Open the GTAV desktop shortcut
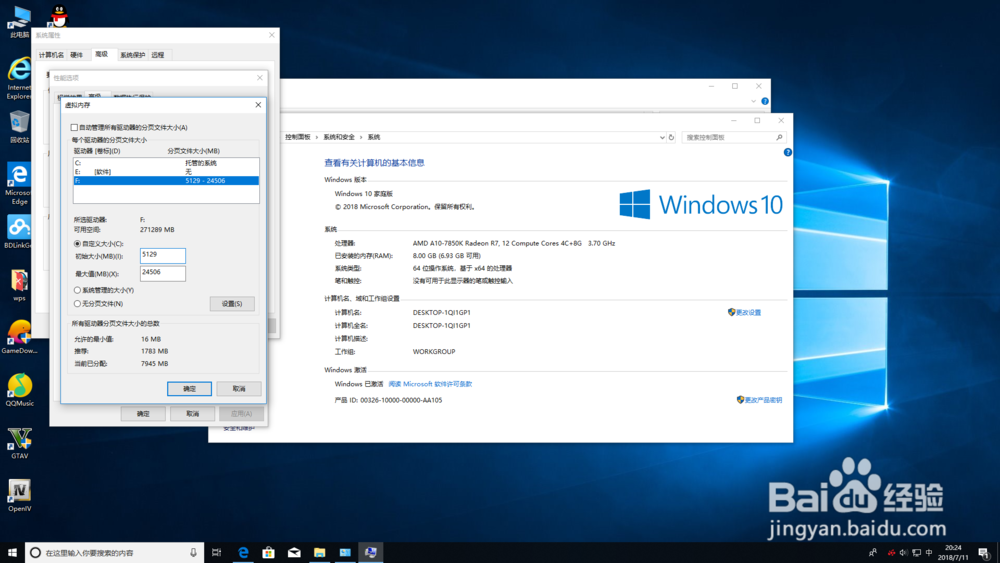 pyautogui.click(x=19, y=443)
